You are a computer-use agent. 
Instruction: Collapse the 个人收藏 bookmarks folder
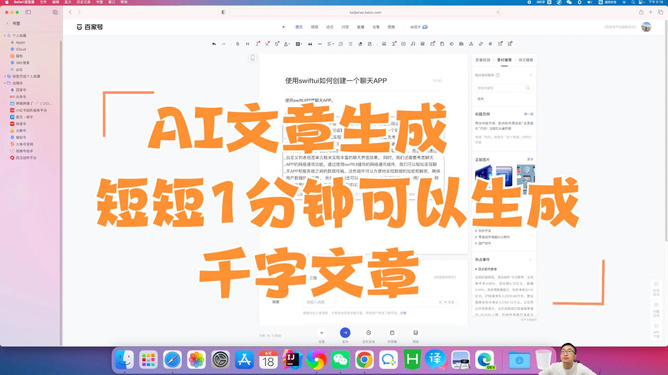point(5,36)
